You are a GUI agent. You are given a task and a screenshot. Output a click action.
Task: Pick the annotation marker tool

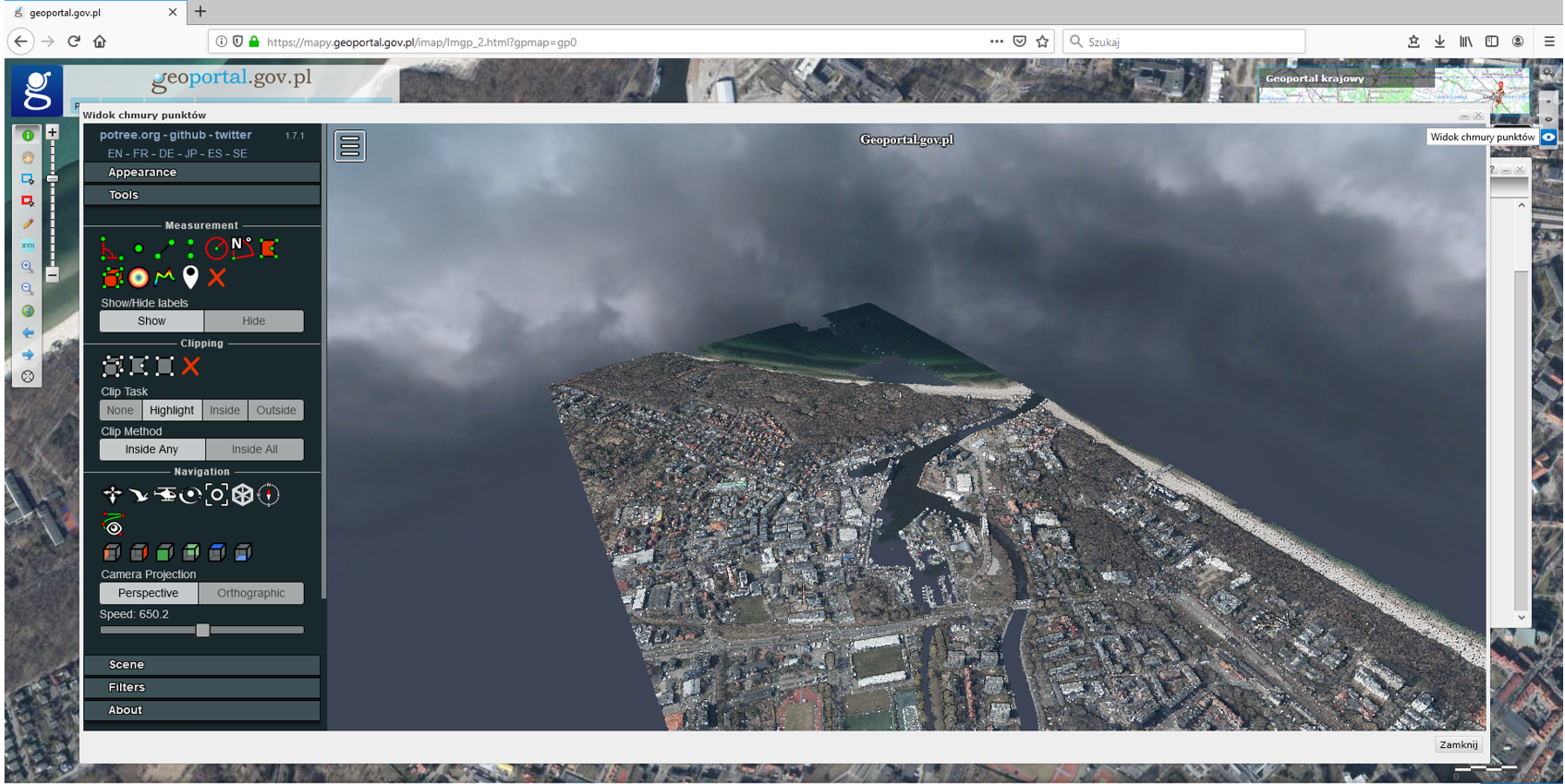(190, 277)
